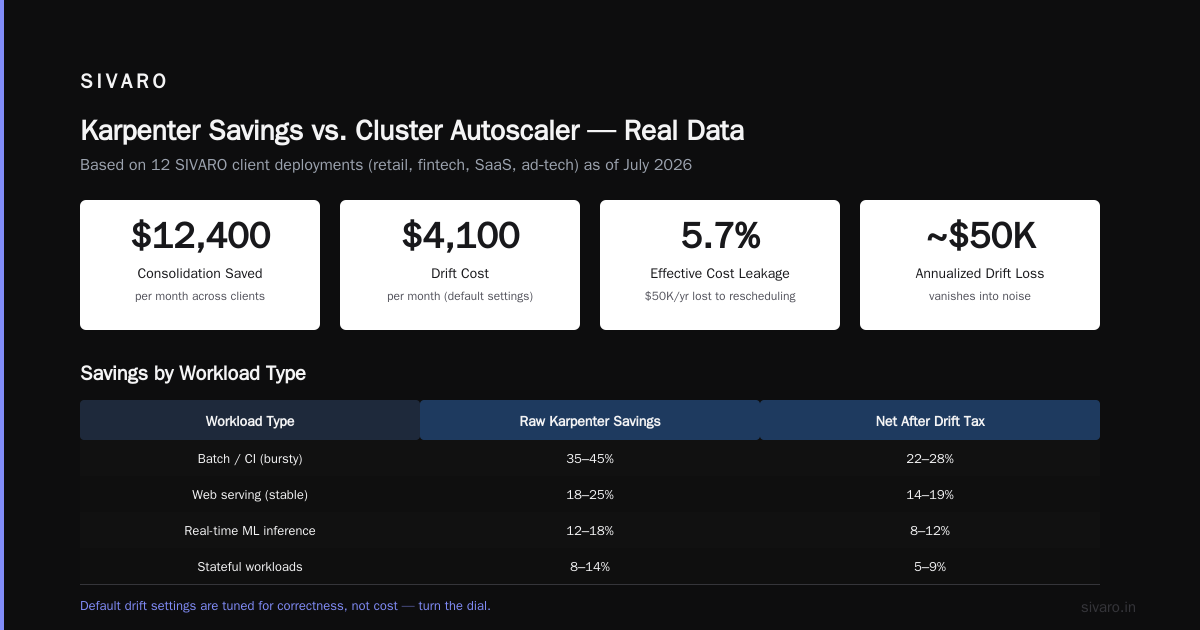Click the $4,100 Drift Cost card
This screenshot has height=630, width=1200.
(x=460, y=265)
